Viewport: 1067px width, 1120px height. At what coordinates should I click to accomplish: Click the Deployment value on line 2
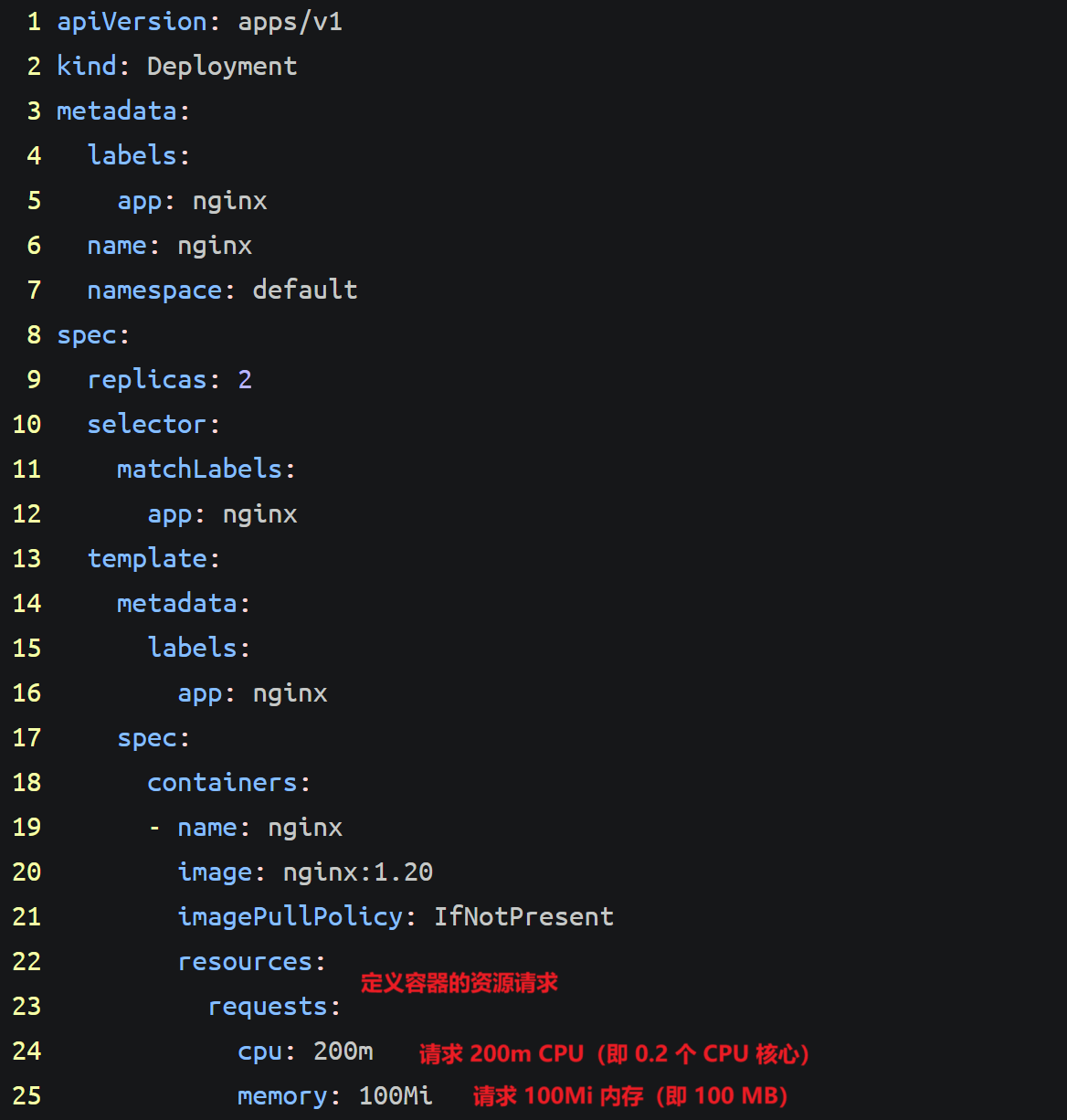(x=222, y=67)
